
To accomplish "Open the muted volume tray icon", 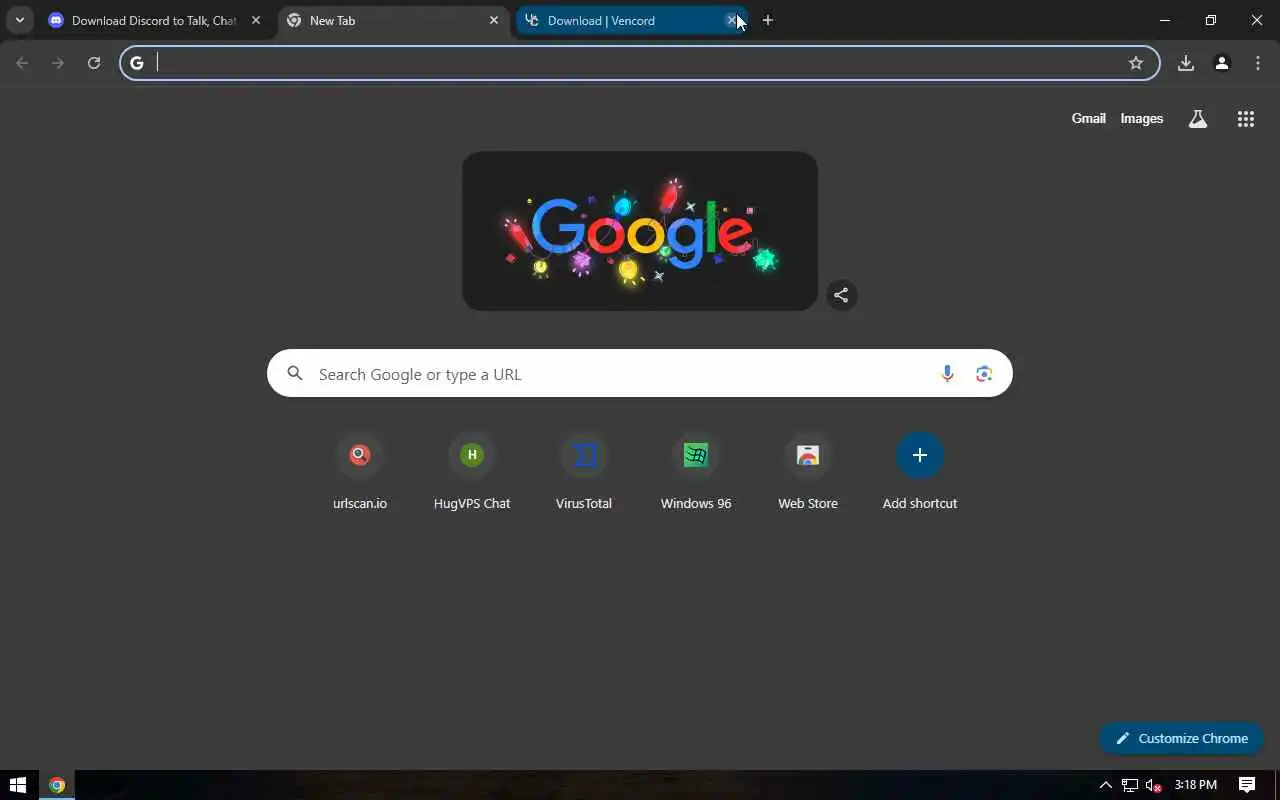I will tap(1154, 785).
